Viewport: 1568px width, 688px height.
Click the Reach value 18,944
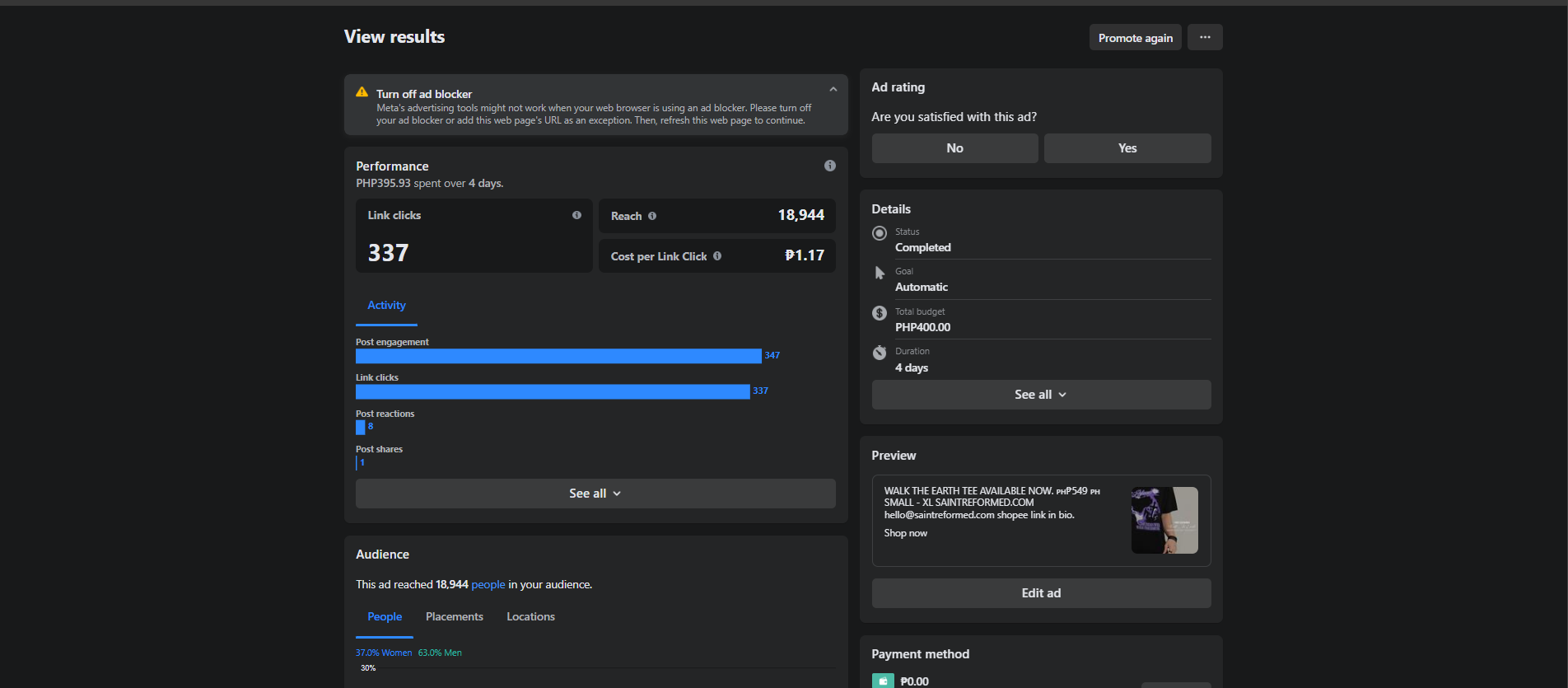800,215
